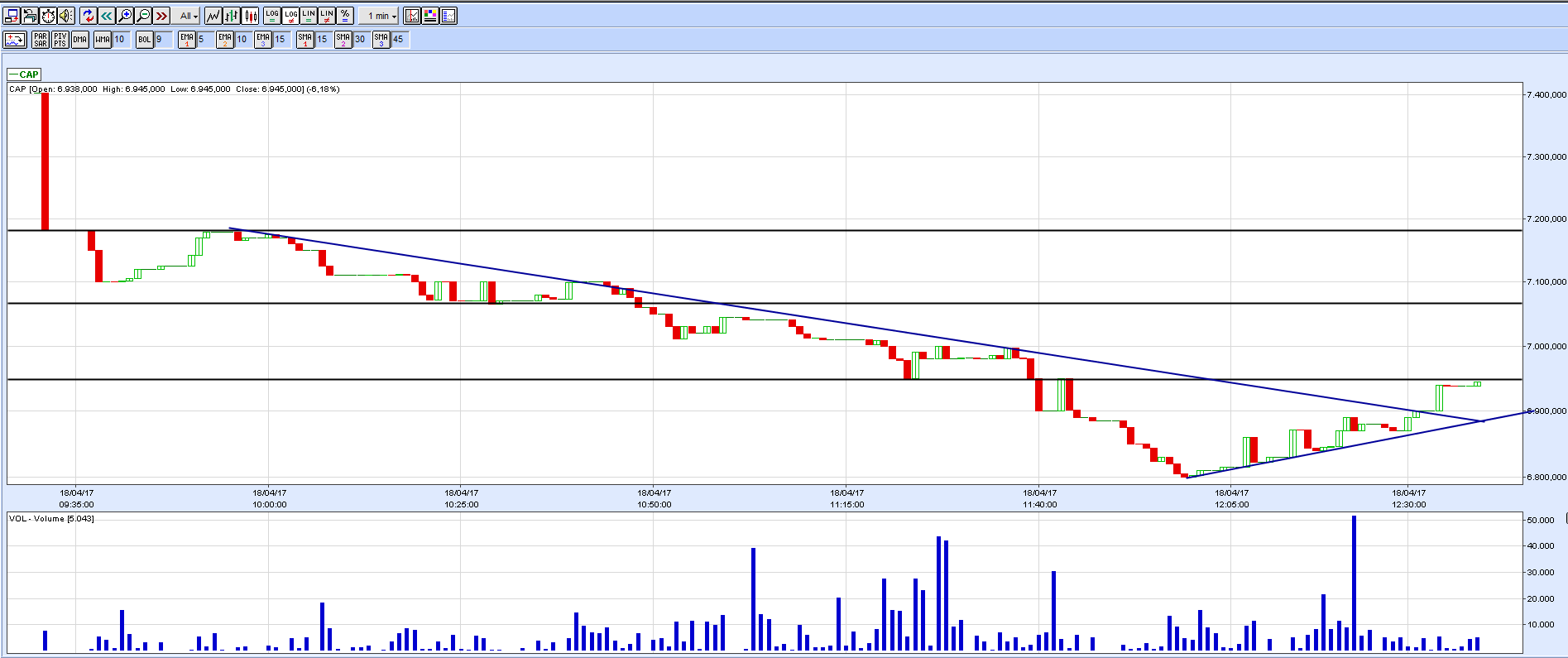
Task: Click the SMA 2 period field showing 30
Action: pos(362,39)
